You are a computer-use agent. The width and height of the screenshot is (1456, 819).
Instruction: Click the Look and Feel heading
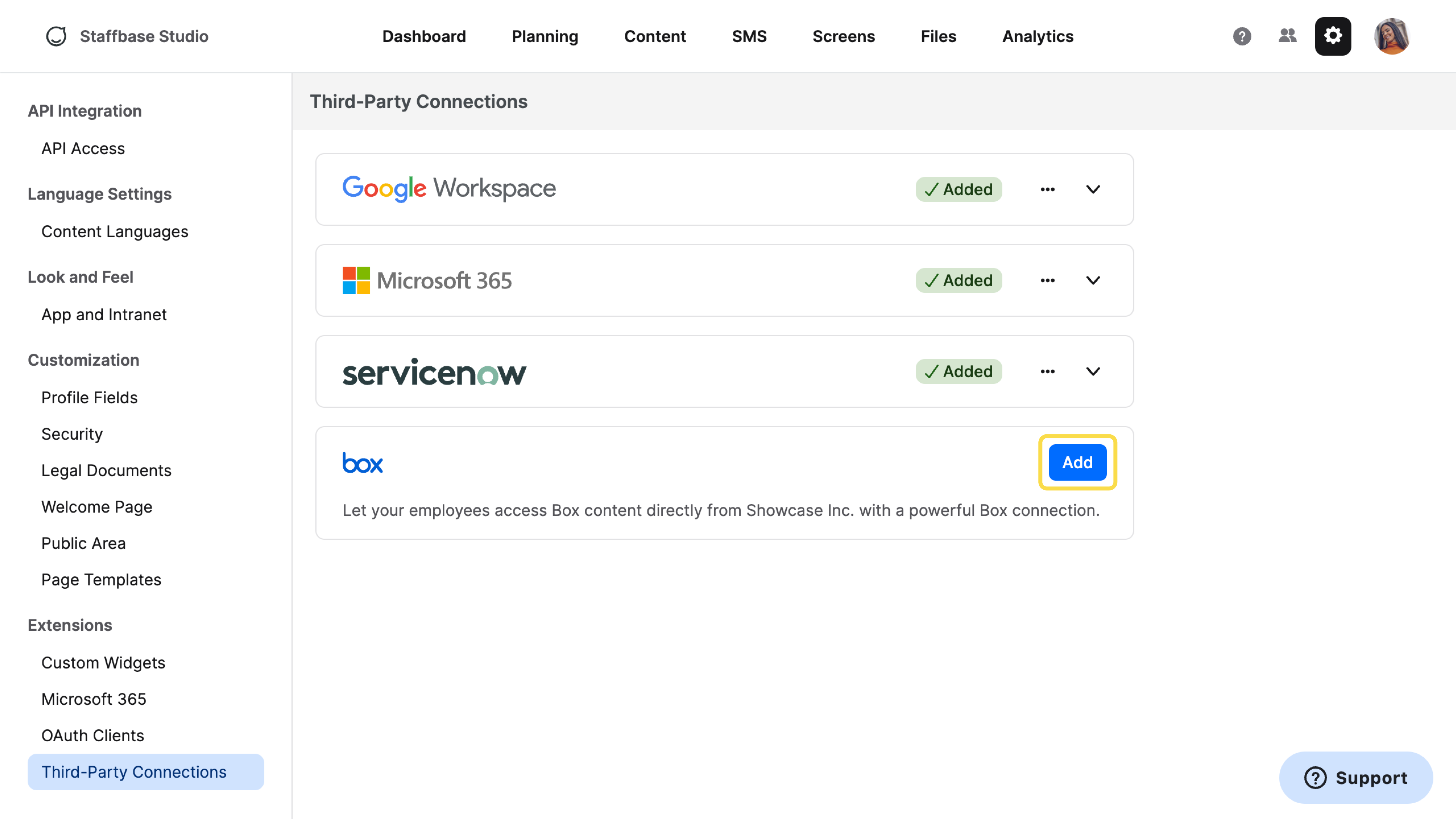click(80, 277)
